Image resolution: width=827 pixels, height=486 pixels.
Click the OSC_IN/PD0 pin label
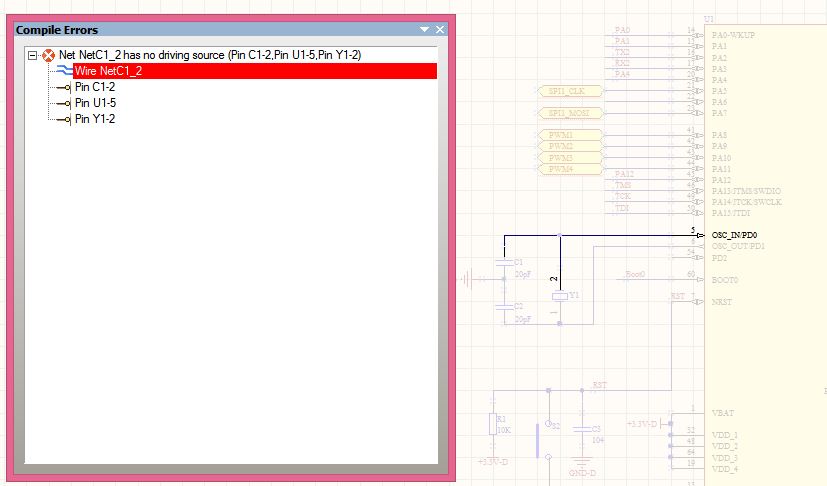click(x=734, y=235)
